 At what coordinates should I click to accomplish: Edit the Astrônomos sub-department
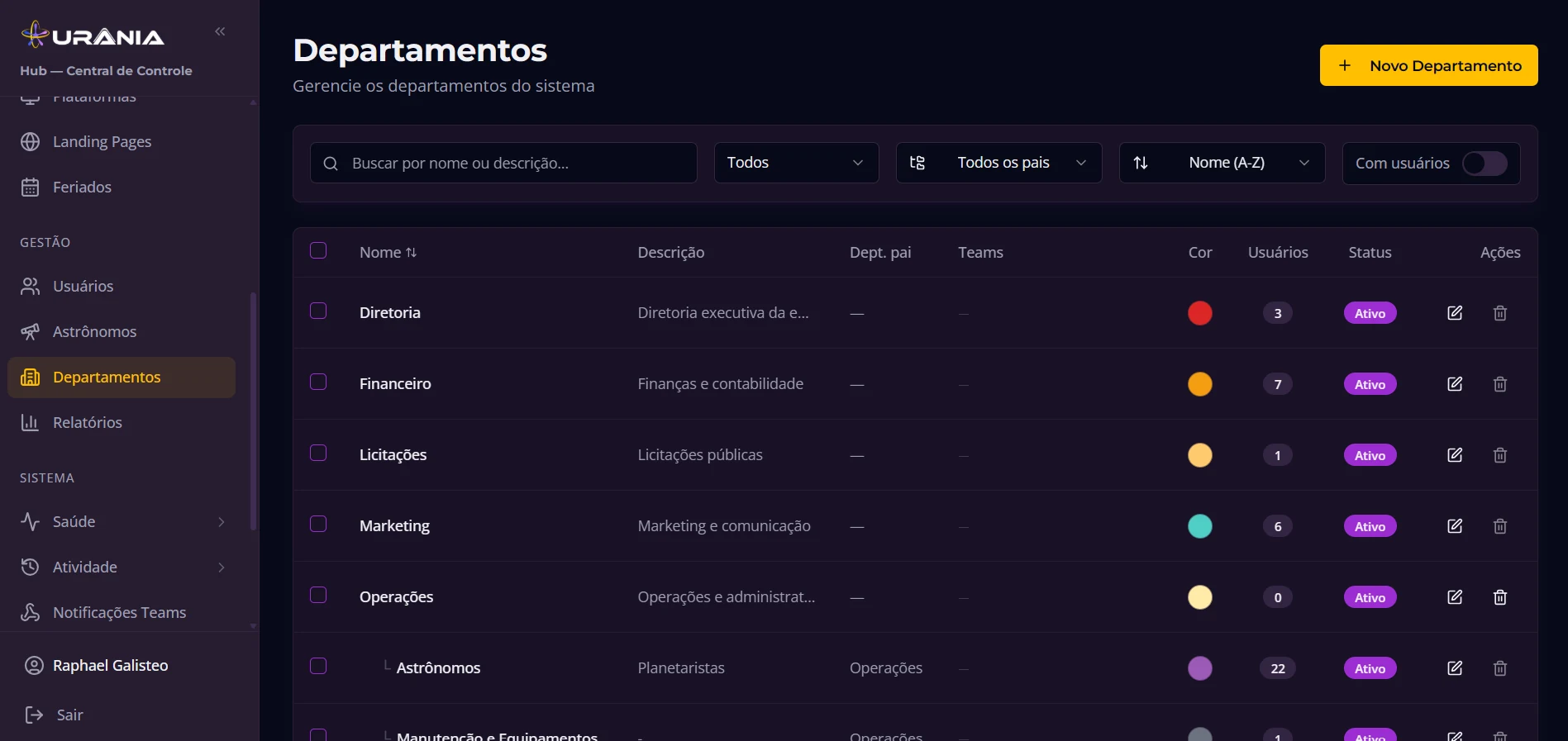[x=1455, y=668]
